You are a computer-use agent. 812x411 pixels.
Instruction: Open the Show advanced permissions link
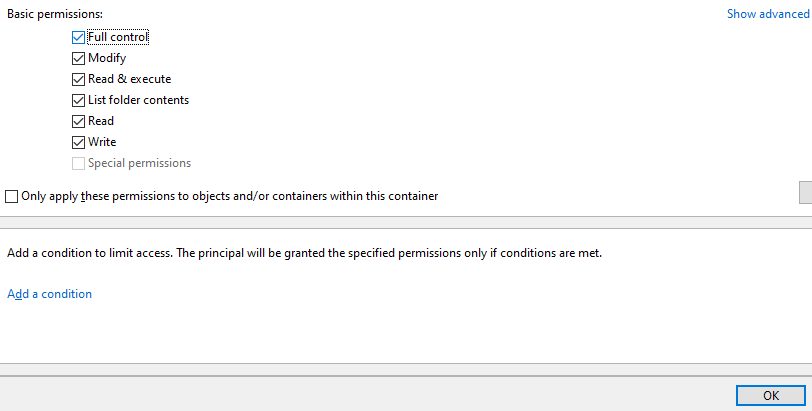(767, 14)
